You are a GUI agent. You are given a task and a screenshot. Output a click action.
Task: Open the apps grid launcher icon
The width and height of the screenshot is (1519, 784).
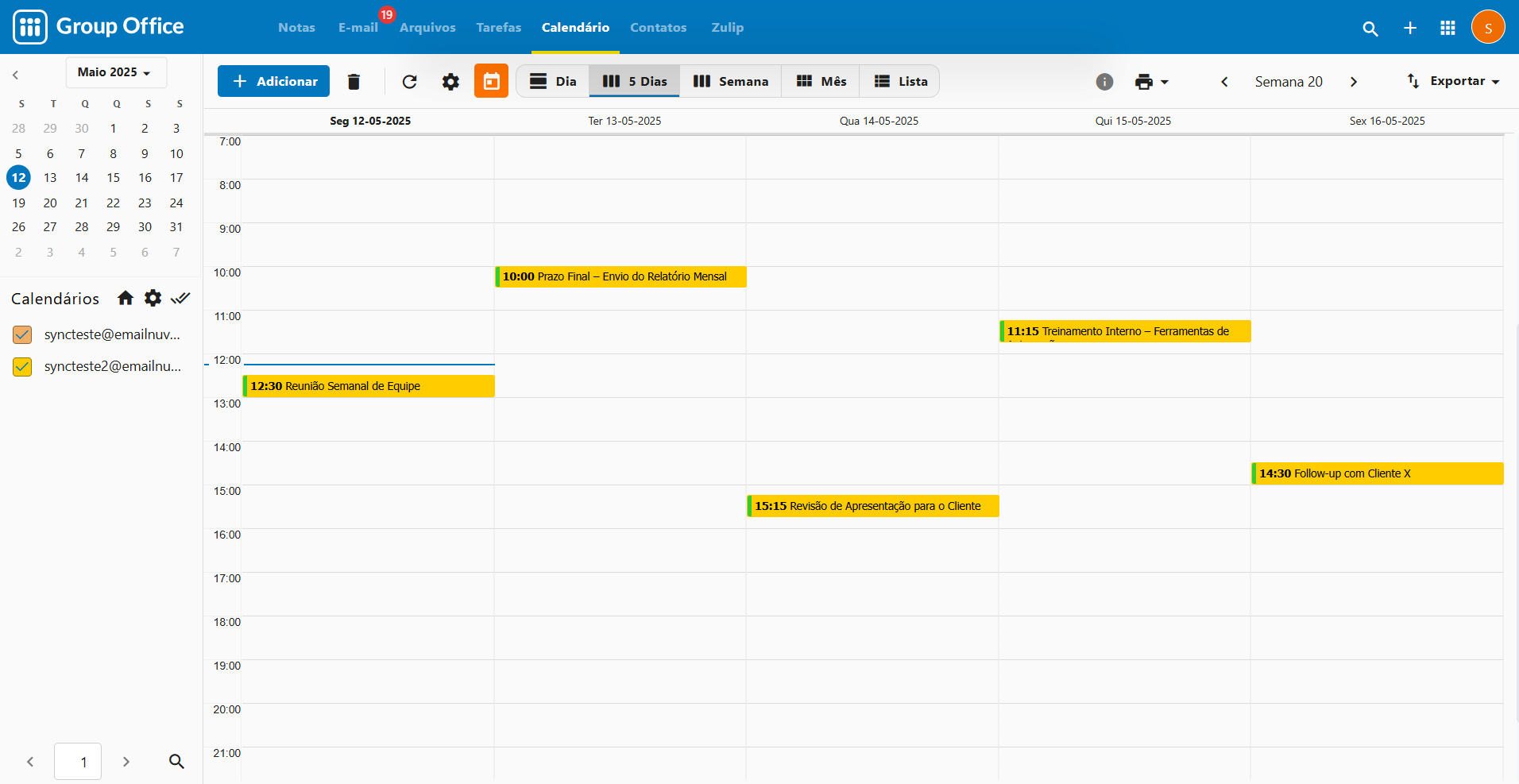pos(1447,28)
